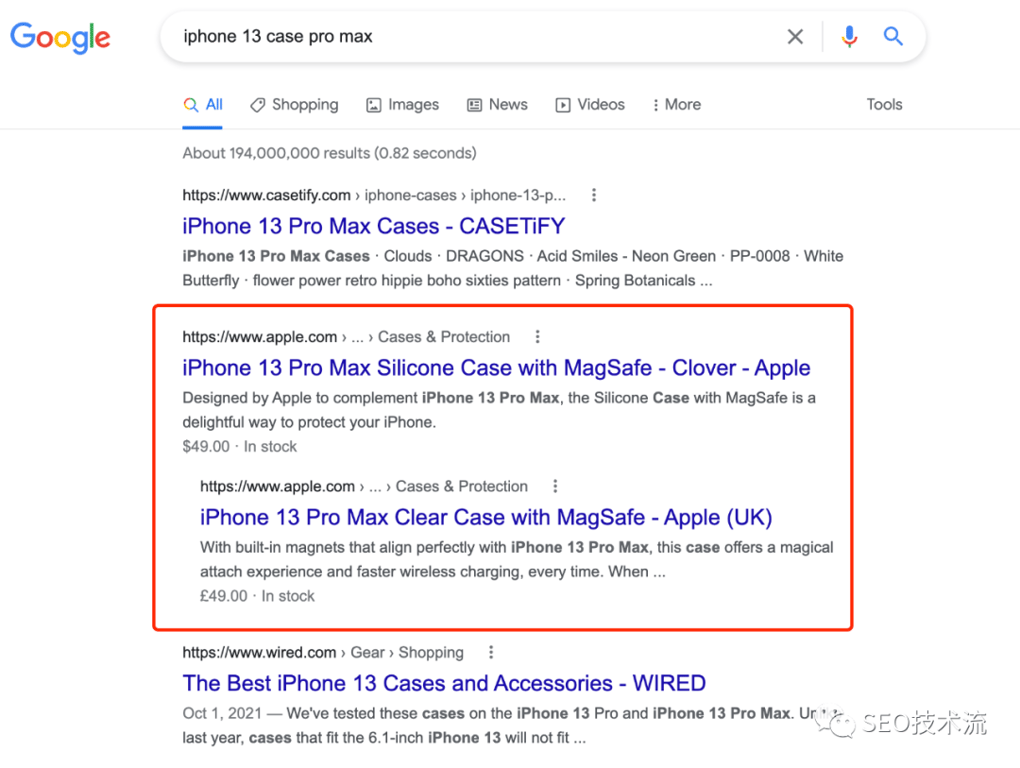Open The Best iPhone 13 Cases WIRED link
Viewport: 1020px width, 768px height.
pyautogui.click(x=444, y=684)
